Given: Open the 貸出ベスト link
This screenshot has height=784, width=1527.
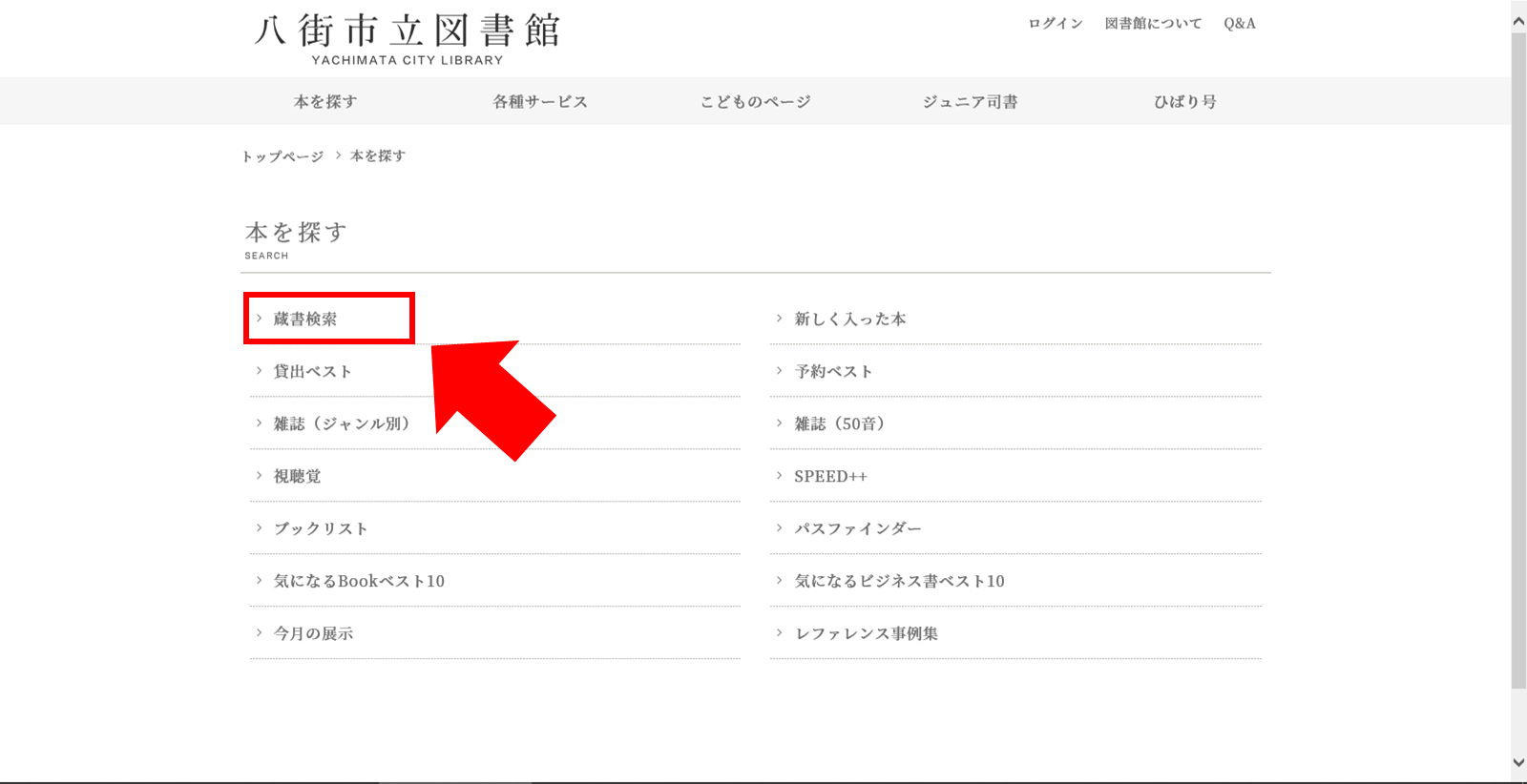Looking at the screenshot, I should (x=313, y=371).
